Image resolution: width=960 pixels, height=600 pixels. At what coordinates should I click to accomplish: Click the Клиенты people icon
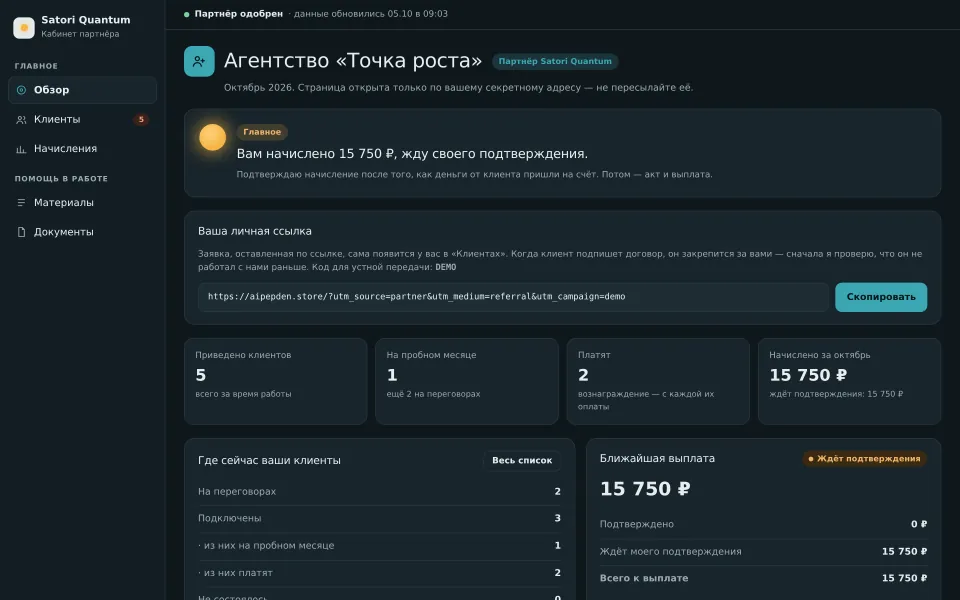click(21, 119)
